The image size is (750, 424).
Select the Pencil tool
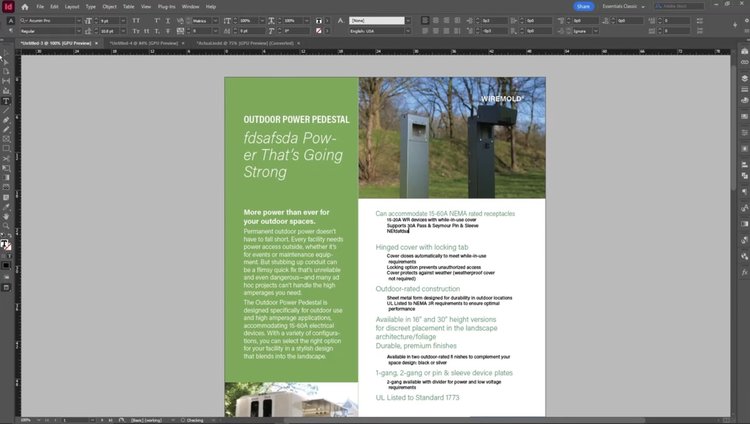(x=6, y=129)
